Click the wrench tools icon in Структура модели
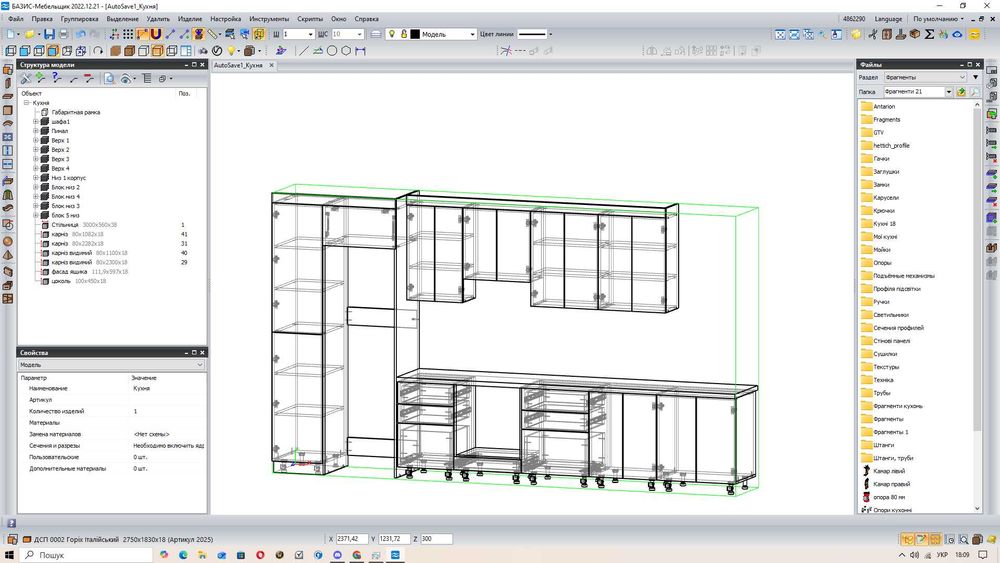 click(x=26, y=78)
